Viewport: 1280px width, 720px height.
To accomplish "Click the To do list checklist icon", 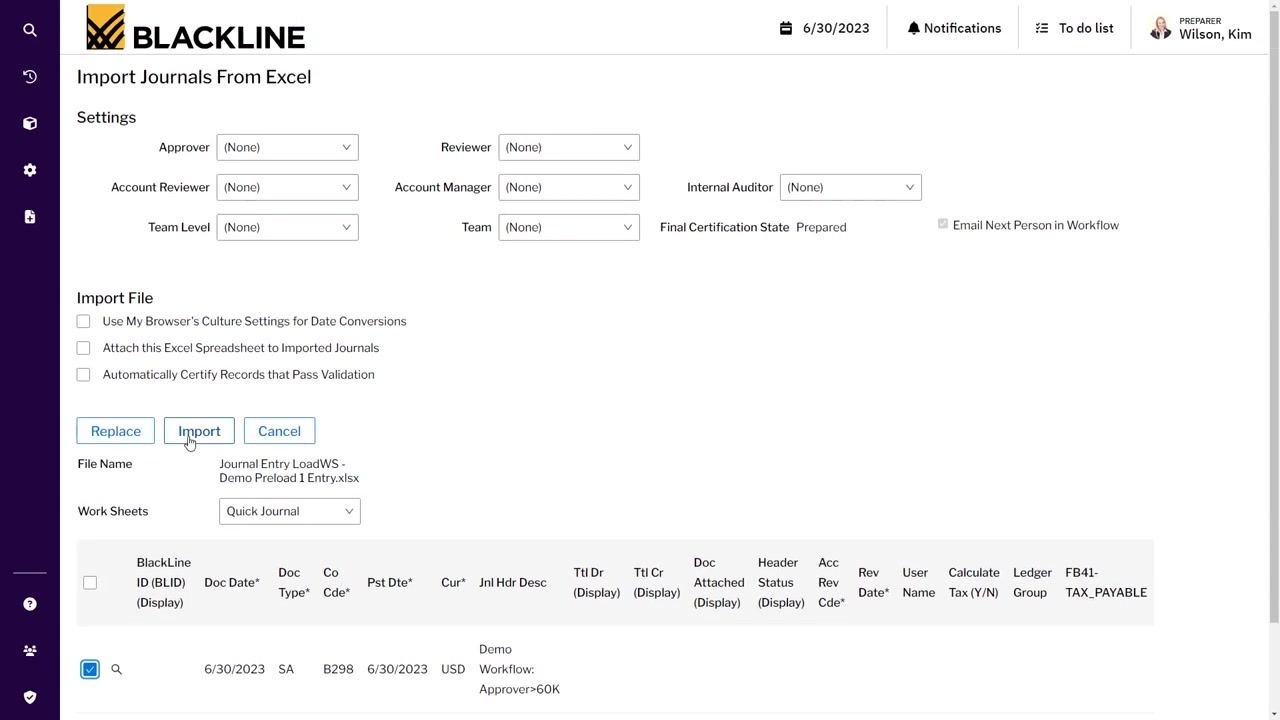I will click(x=1042, y=28).
